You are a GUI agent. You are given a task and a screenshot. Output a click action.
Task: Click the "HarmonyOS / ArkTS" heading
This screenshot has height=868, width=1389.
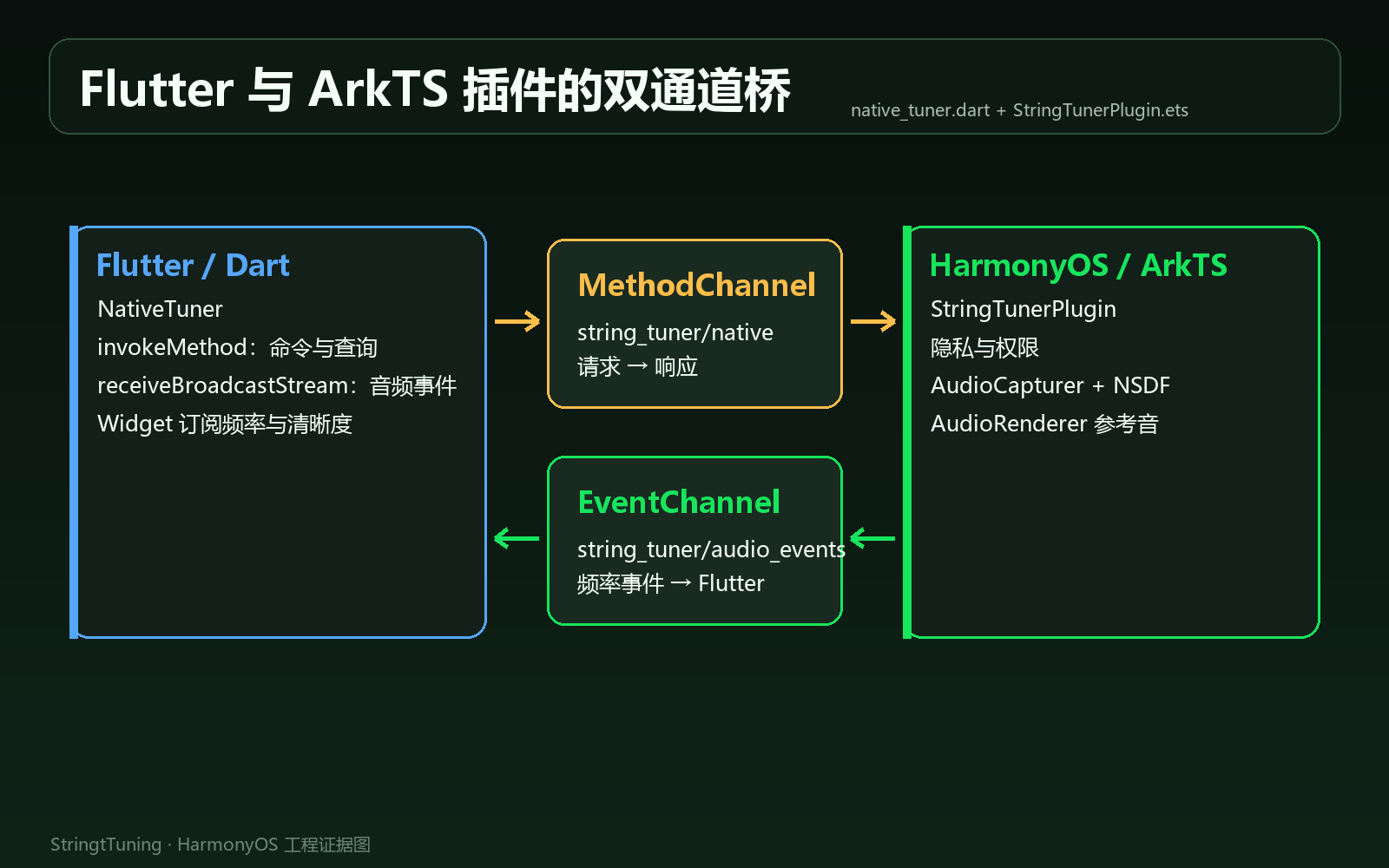point(1078,265)
